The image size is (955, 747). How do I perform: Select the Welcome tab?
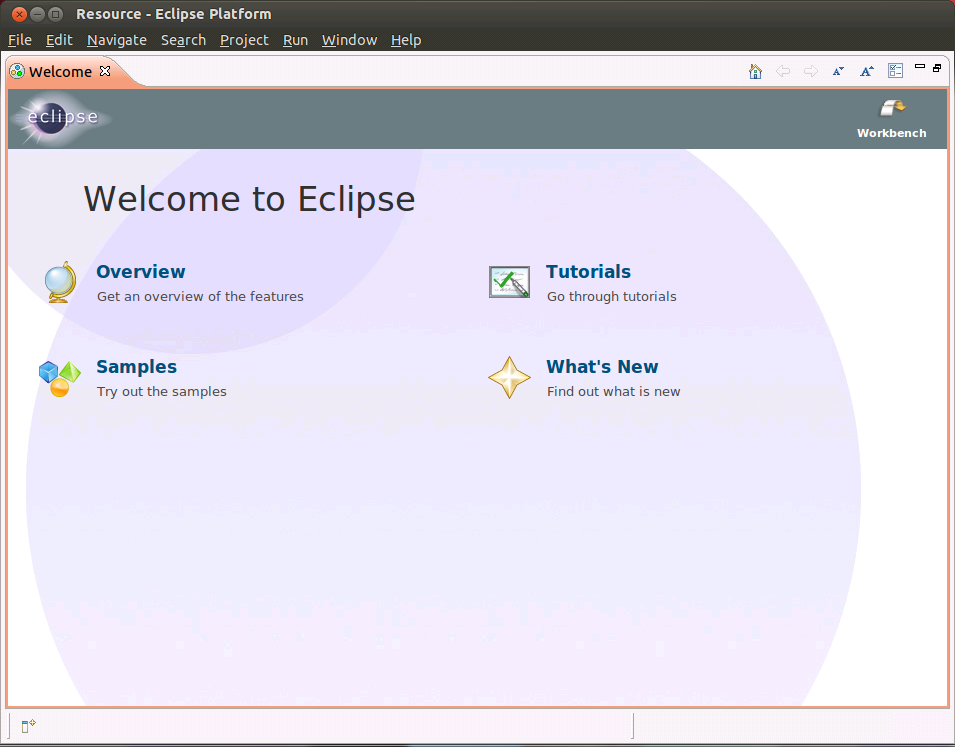(60, 71)
